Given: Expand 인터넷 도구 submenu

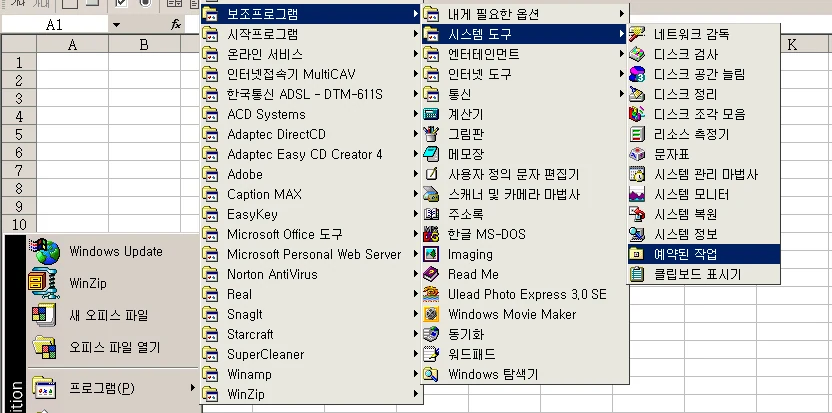Looking at the screenshot, I should pyautogui.click(x=525, y=74).
